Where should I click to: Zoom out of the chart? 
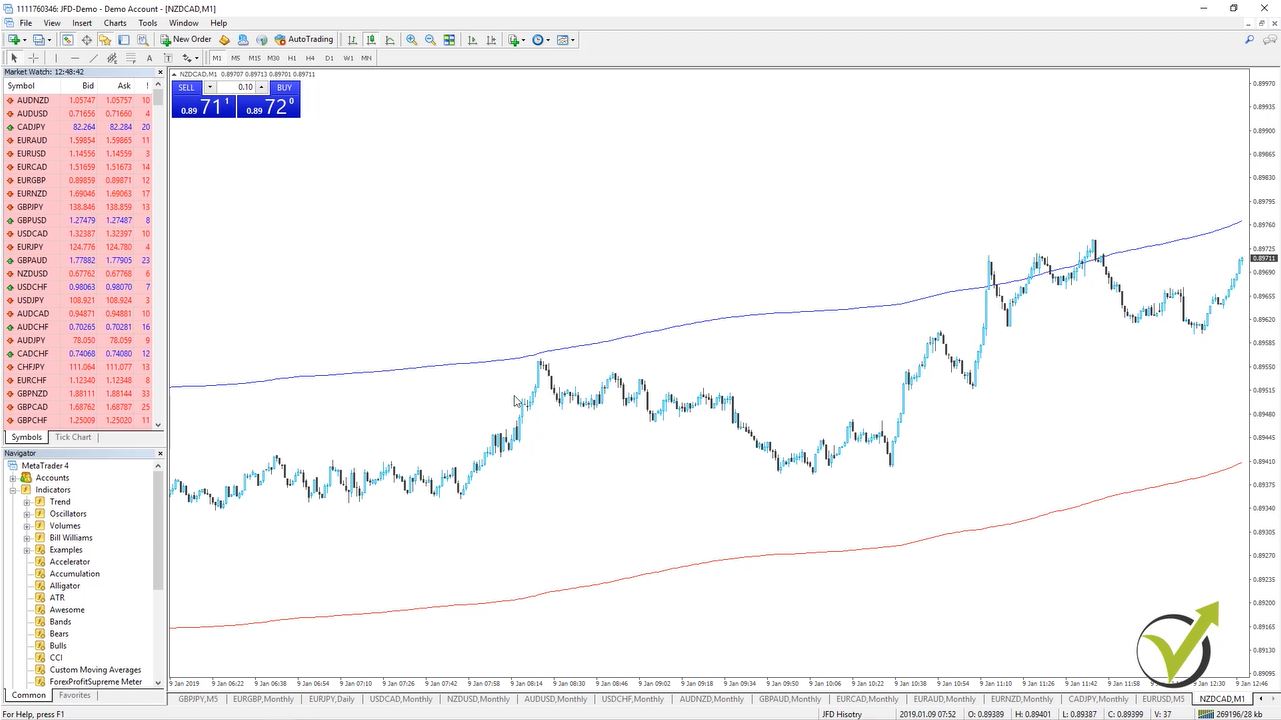(431, 40)
